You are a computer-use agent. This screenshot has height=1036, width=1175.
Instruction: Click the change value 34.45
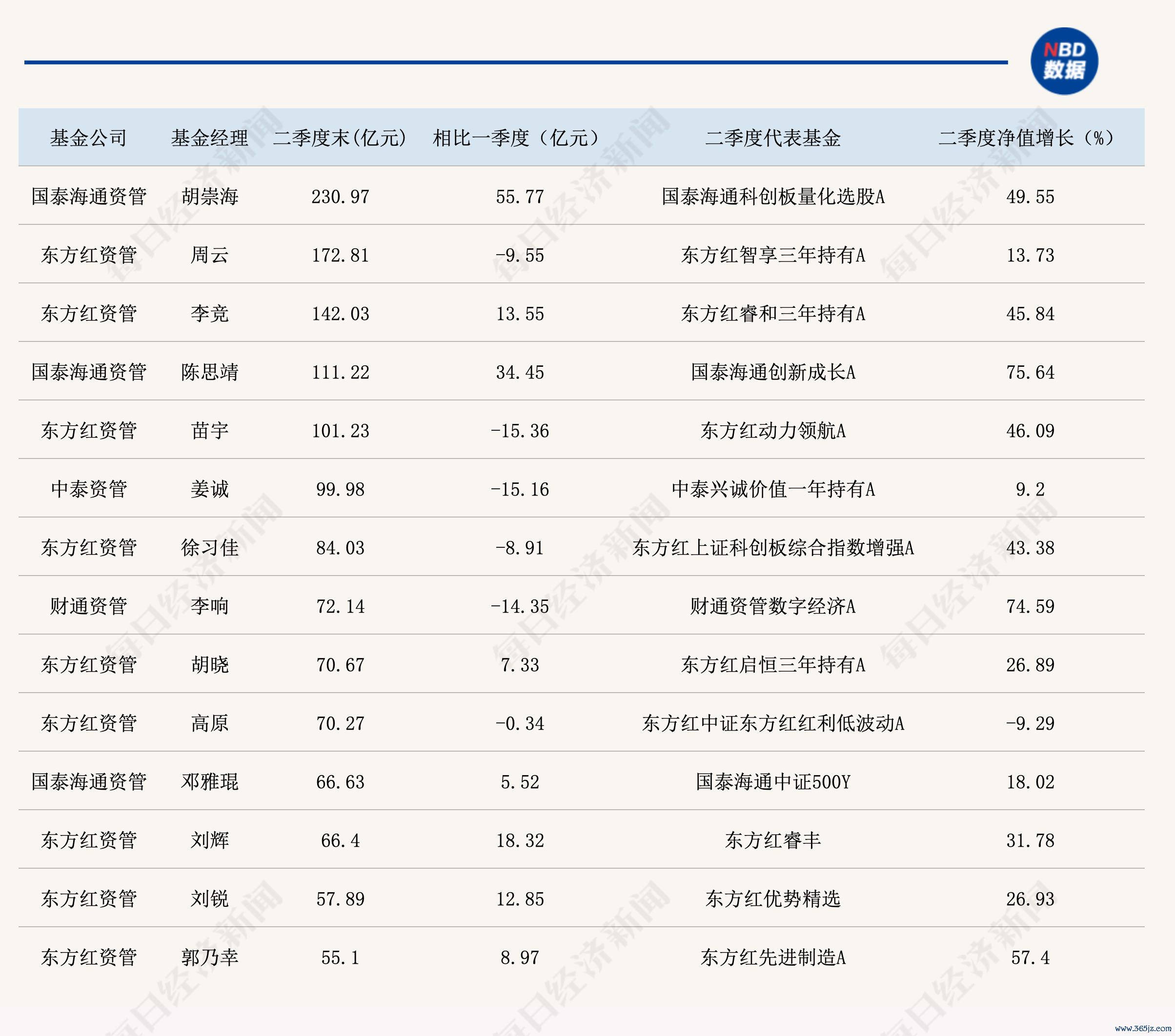click(520, 373)
